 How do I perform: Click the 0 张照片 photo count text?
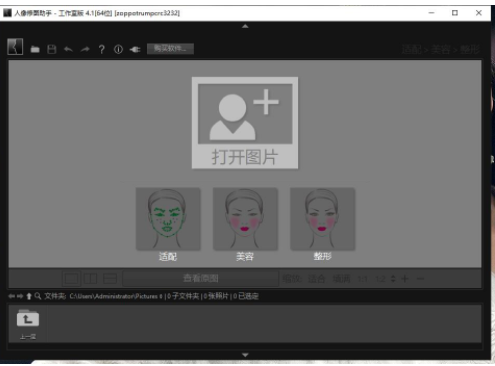[x=216, y=296]
